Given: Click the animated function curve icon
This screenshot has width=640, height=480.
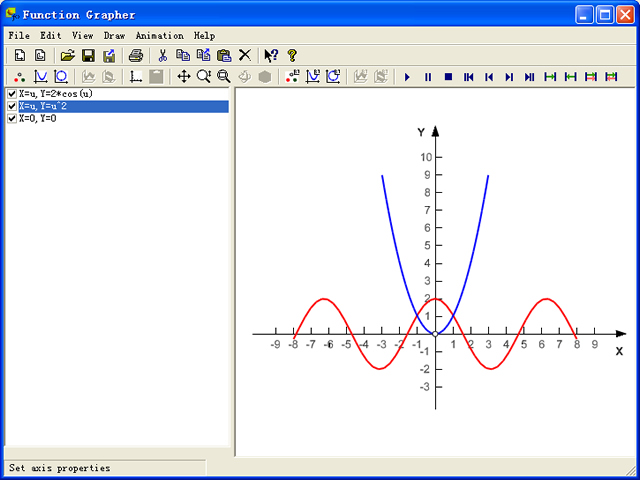Looking at the screenshot, I should click(313, 76).
